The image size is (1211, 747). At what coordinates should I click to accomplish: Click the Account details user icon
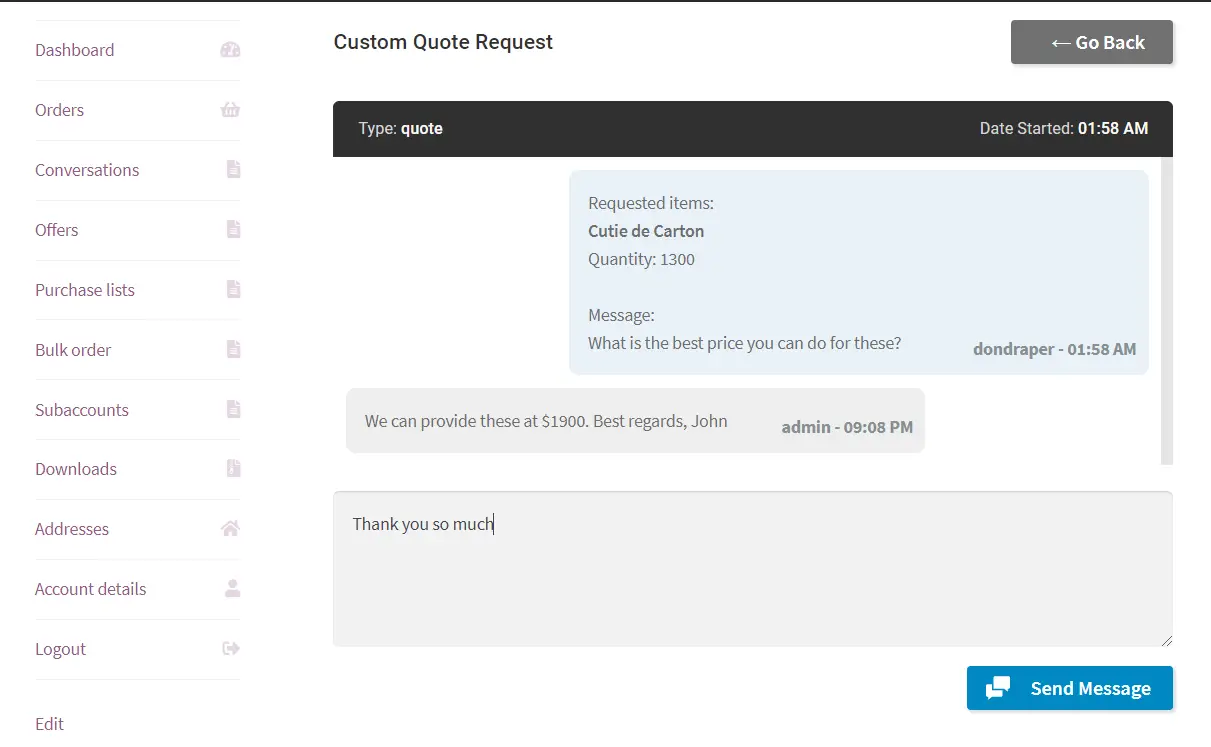tap(233, 589)
